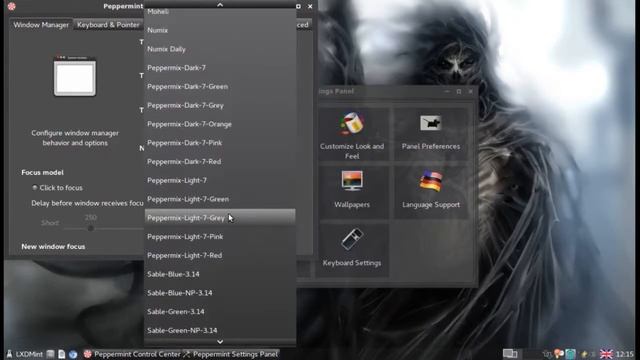Adjust the focus delay slider handle
The image size is (640, 360).
click(91, 229)
